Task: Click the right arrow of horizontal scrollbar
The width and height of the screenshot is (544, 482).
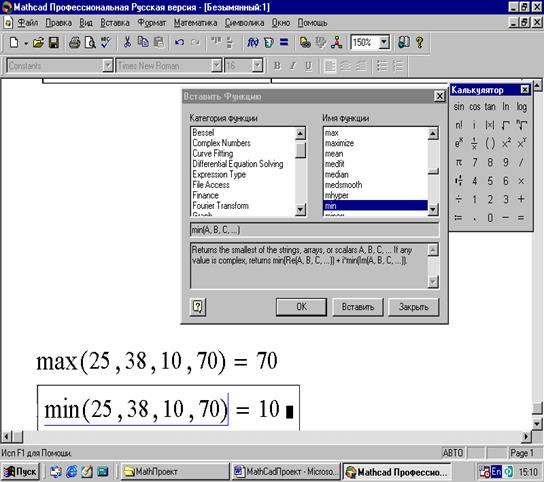Action: [526, 436]
